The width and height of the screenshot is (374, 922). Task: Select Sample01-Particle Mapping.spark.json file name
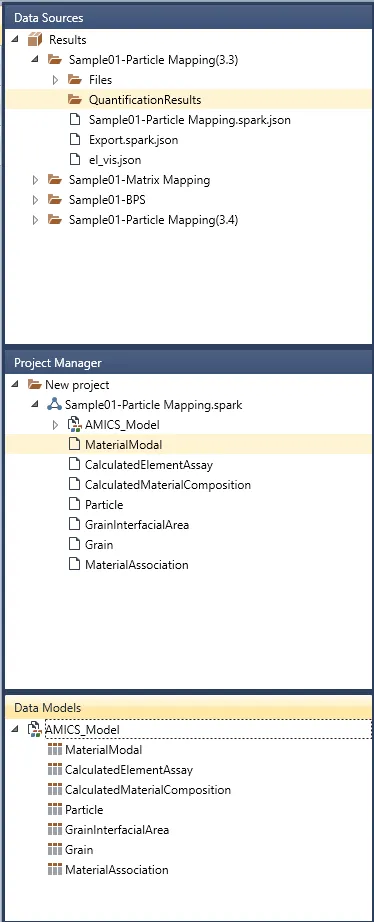pos(190,120)
